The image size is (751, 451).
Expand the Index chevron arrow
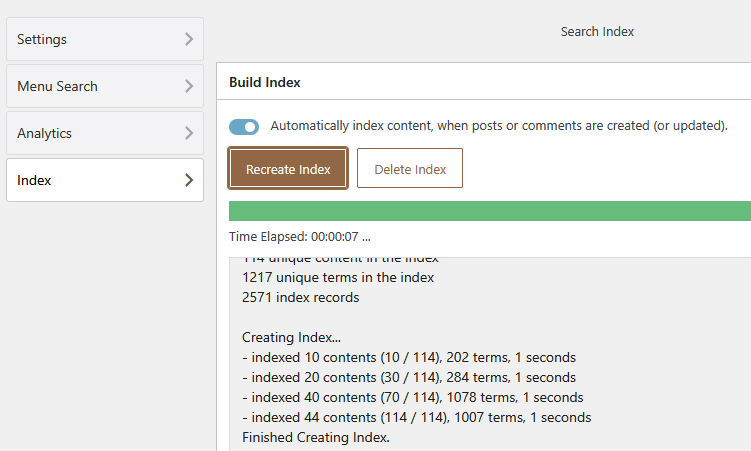coord(189,180)
